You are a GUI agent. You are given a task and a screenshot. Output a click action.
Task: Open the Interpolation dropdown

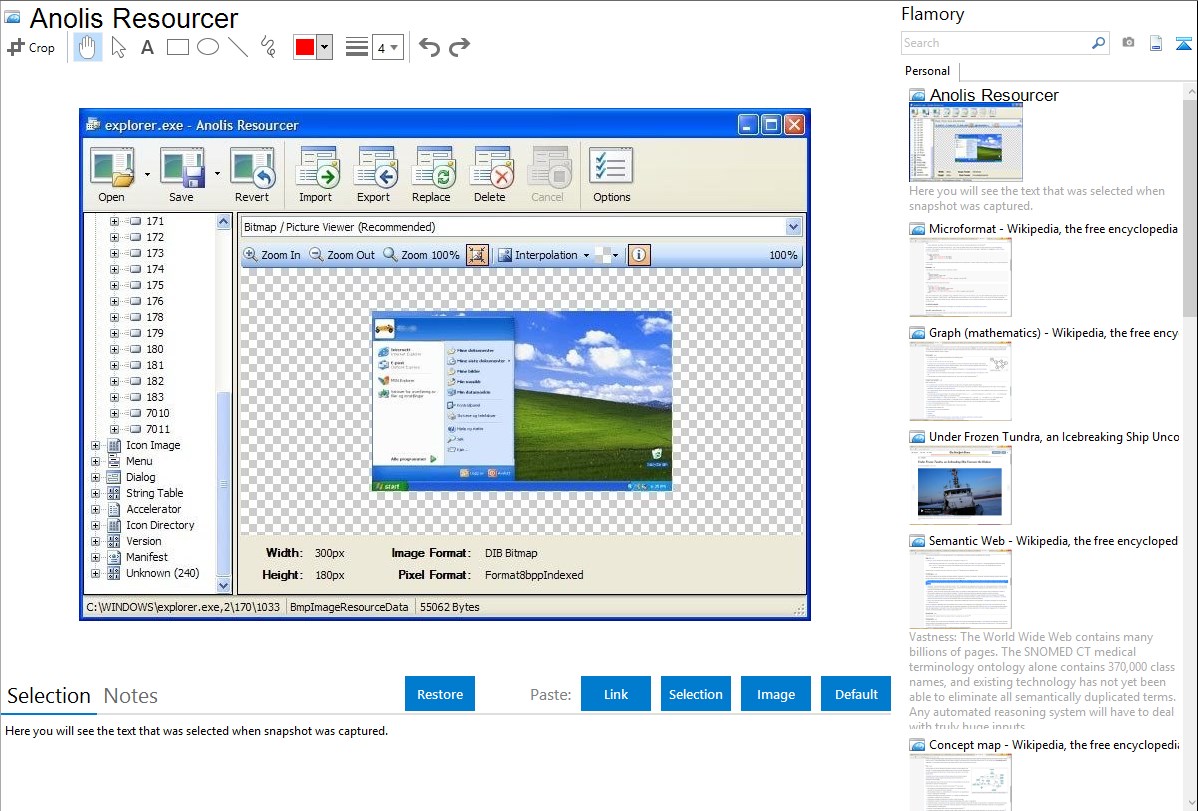click(544, 255)
